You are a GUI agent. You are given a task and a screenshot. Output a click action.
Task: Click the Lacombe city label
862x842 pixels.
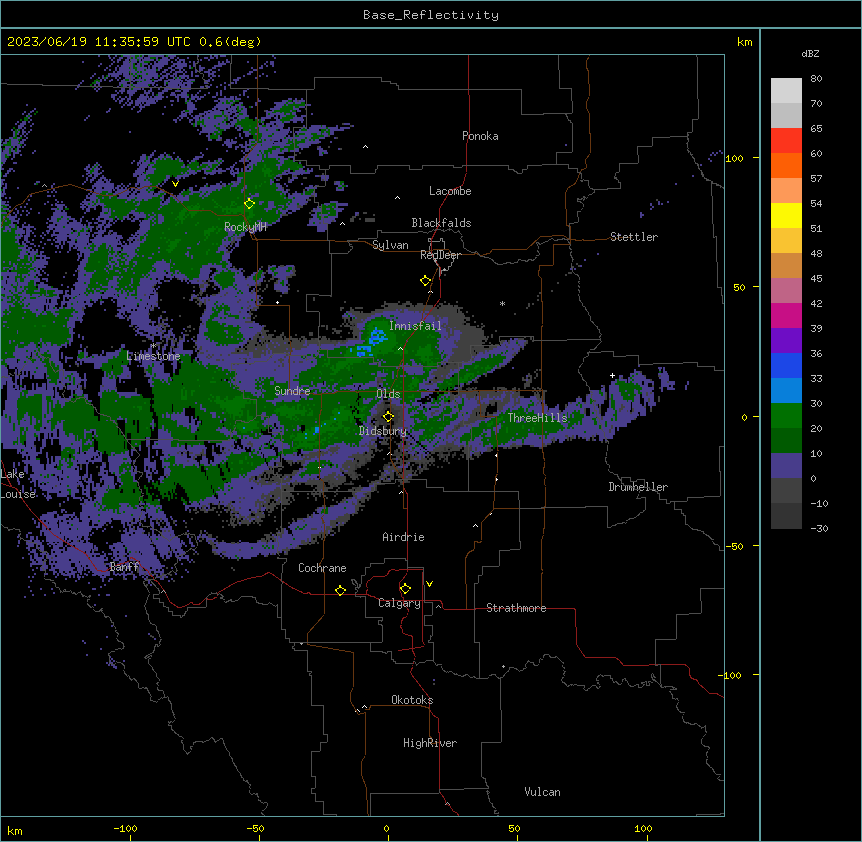pyautogui.click(x=450, y=191)
